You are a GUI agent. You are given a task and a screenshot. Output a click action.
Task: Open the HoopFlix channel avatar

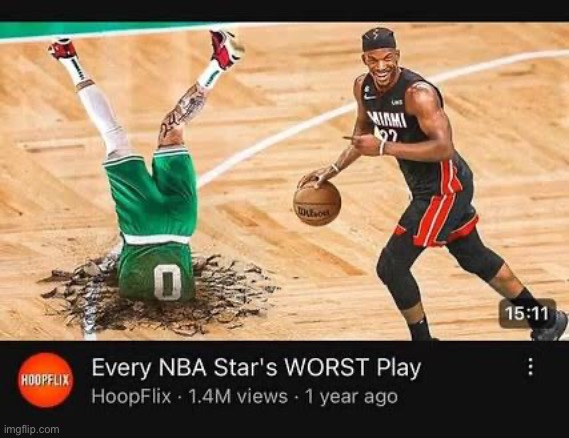(45, 380)
